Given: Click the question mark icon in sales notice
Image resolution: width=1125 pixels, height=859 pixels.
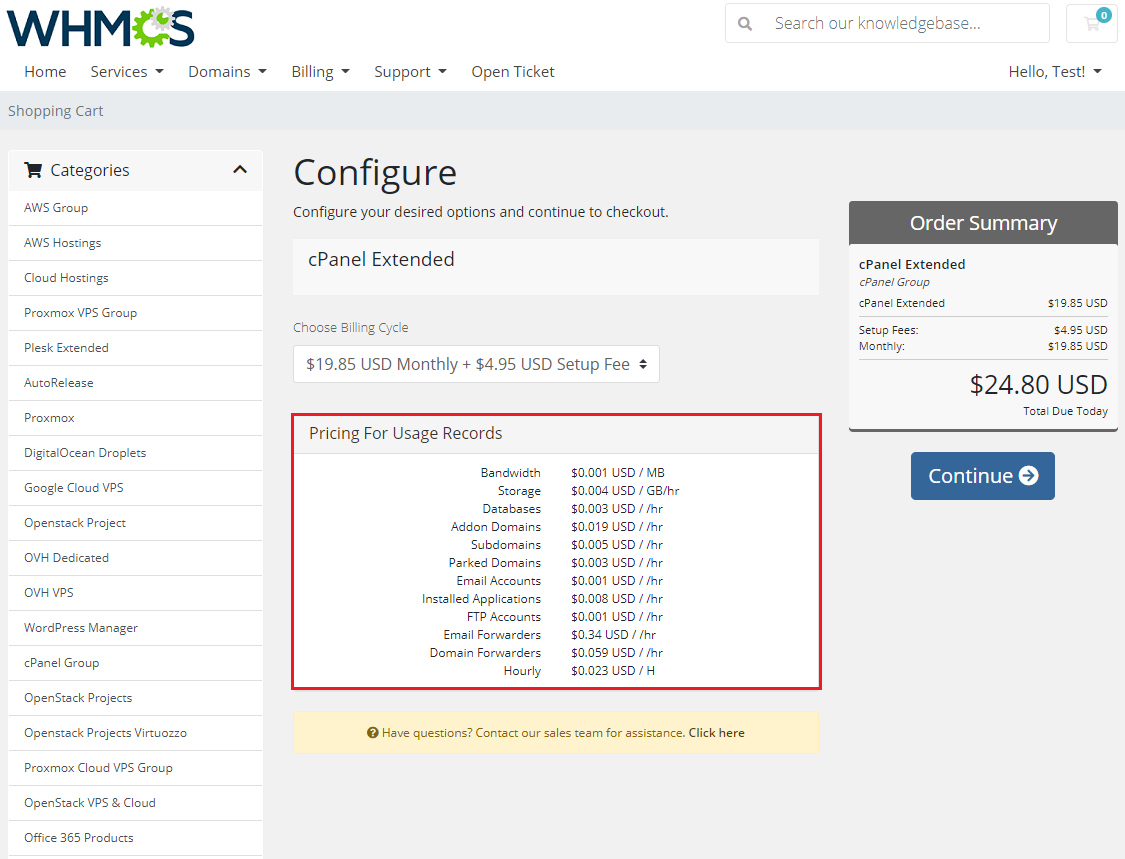Looking at the screenshot, I should (372, 733).
